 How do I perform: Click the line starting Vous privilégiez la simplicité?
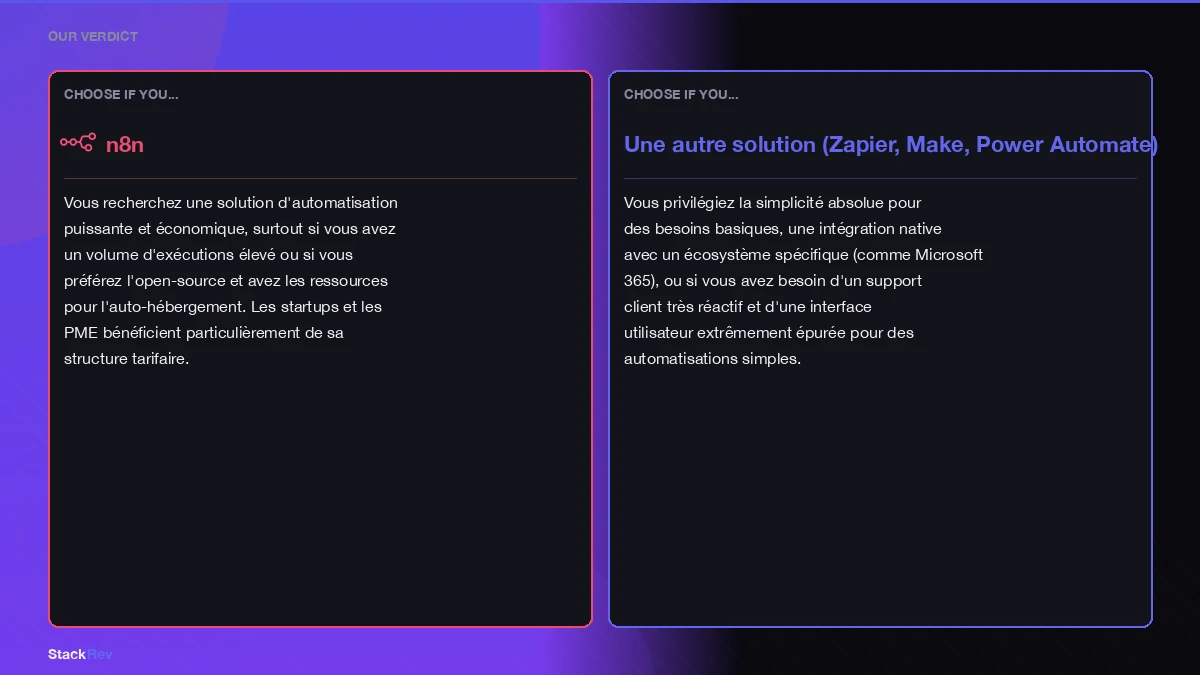[772, 203]
